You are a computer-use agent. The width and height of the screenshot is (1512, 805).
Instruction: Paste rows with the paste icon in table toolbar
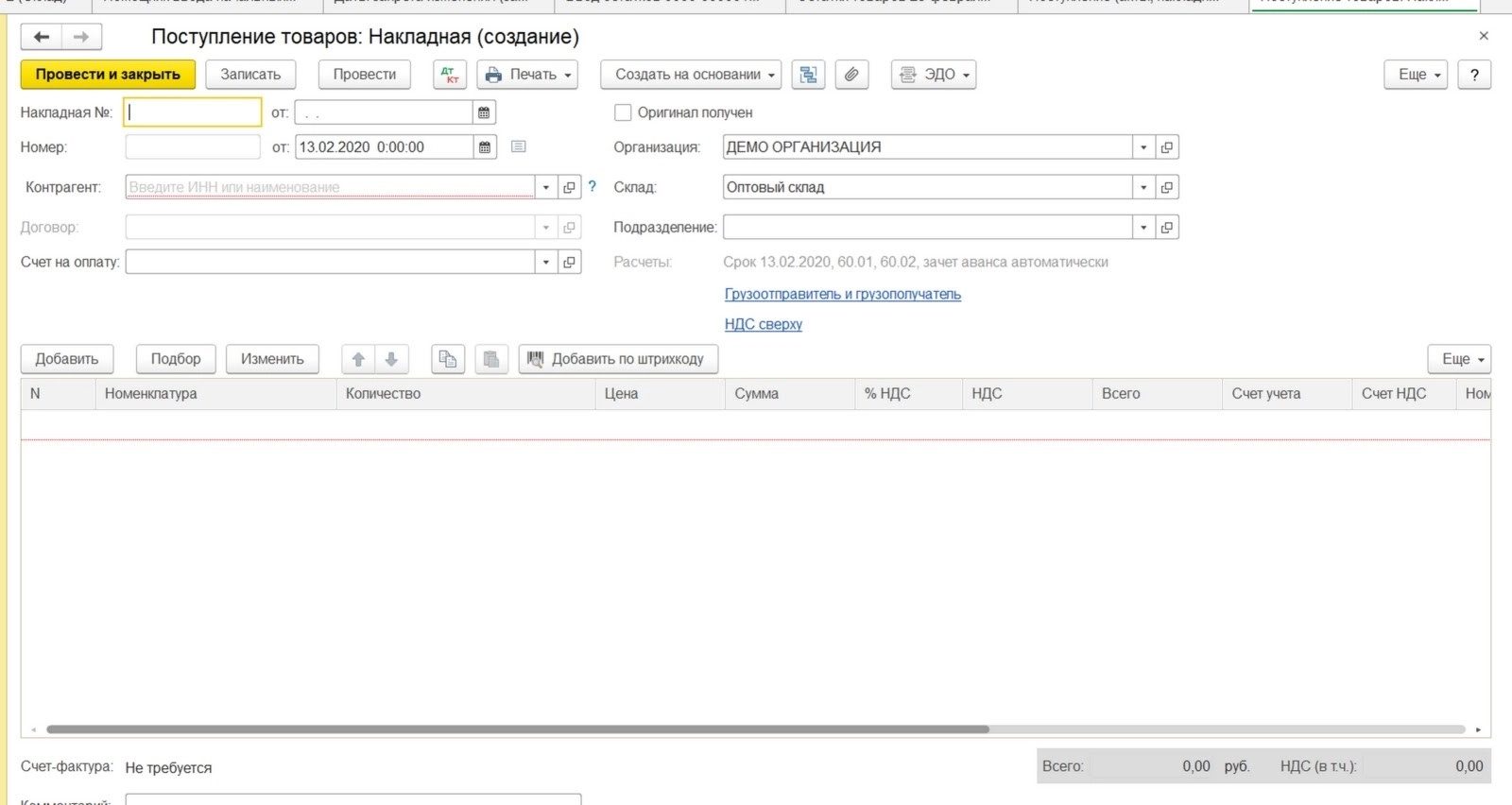(491, 359)
